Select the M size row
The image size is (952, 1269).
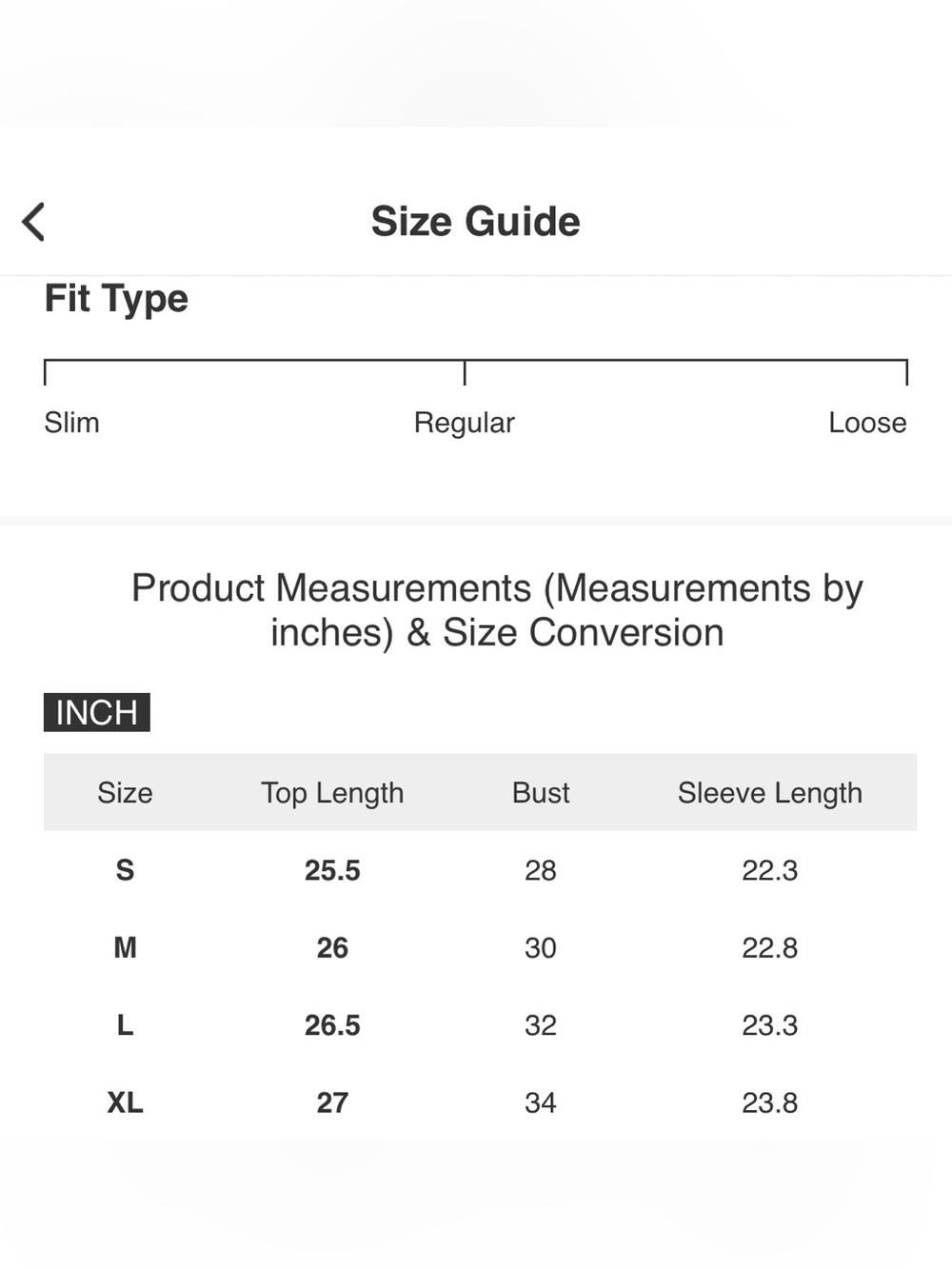pyautogui.click(x=480, y=947)
